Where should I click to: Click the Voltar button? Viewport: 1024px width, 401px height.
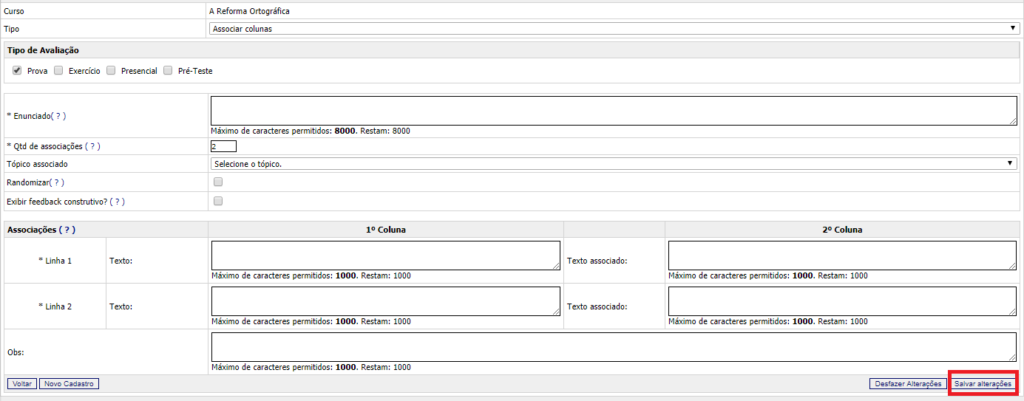(21, 384)
